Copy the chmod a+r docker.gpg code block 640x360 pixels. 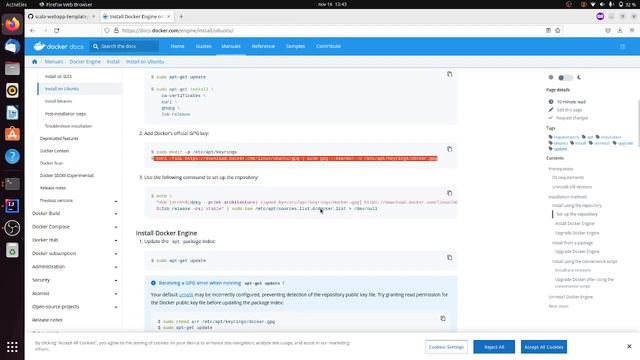[x=443, y=318]
